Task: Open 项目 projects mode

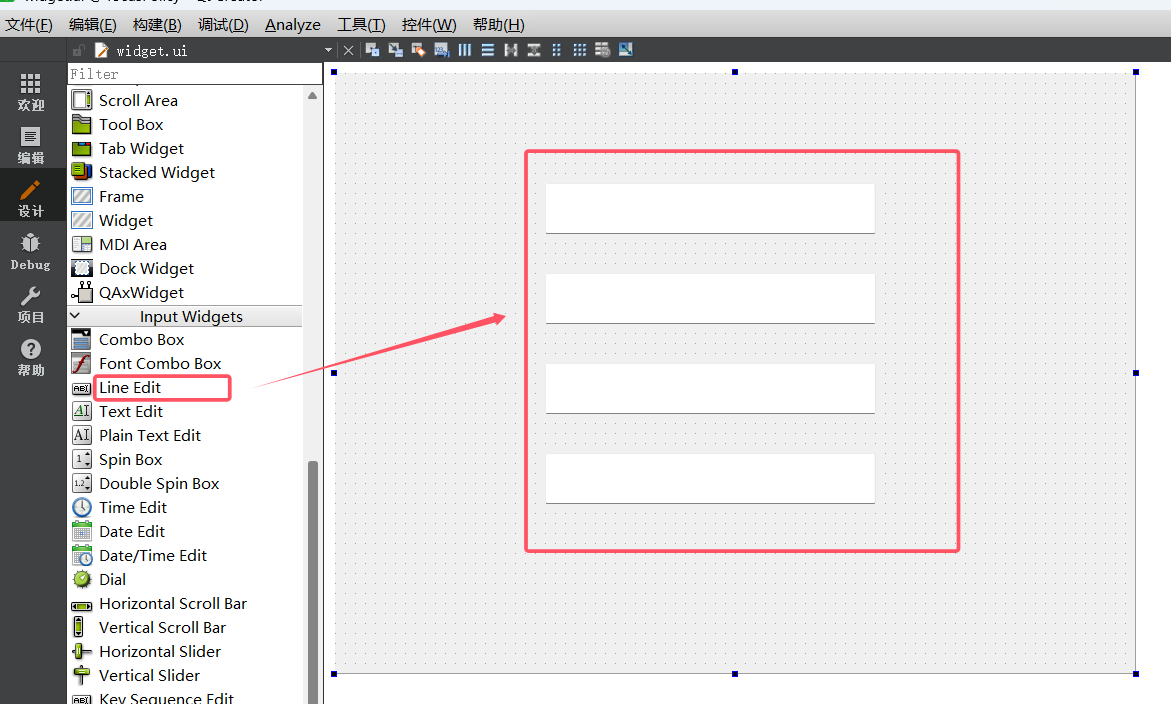Action: (x=31, y=304)
